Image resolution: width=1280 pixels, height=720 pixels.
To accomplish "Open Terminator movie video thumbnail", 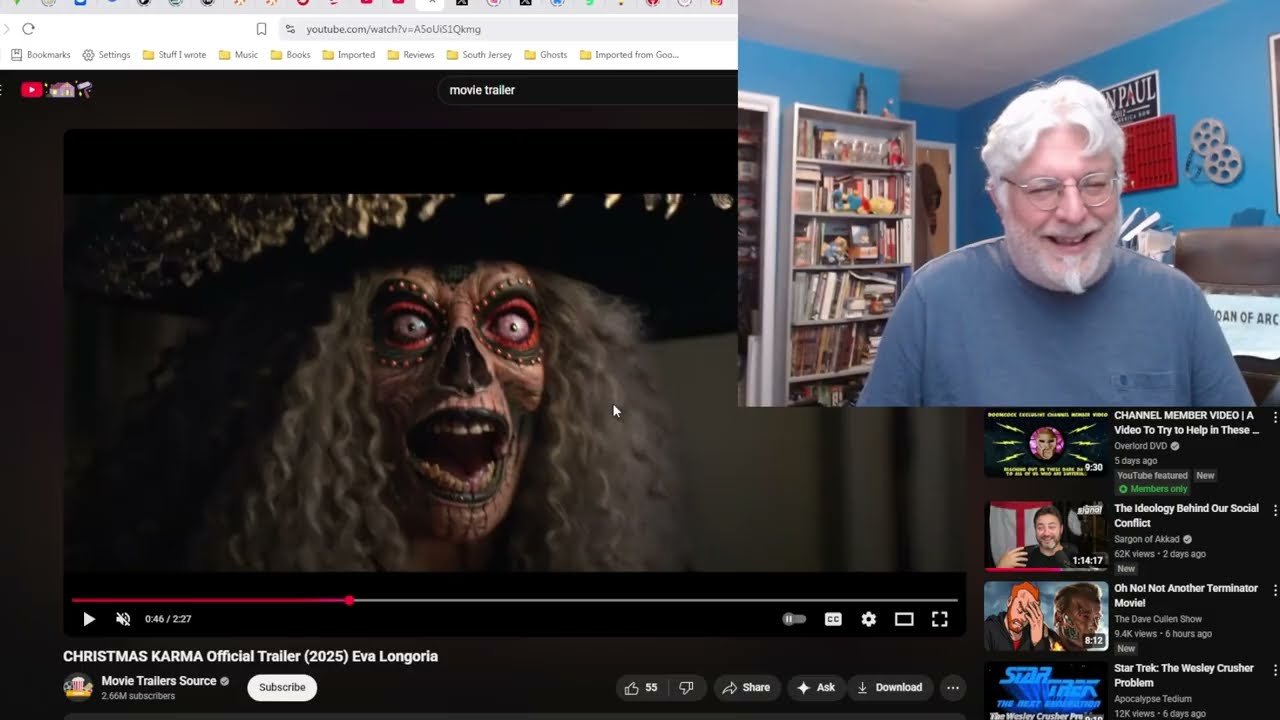I will pyautogui.click(x=1046, y=616).
